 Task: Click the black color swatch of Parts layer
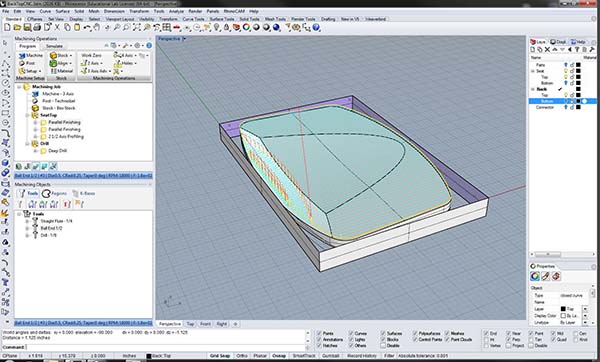click(579, 65)
